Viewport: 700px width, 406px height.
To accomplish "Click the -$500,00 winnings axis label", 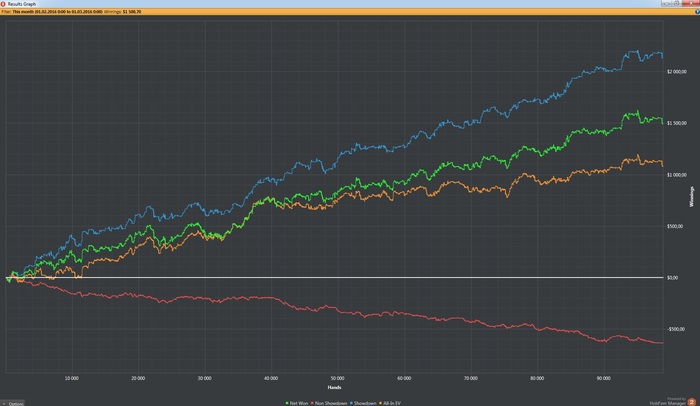I will coord(676,329).
